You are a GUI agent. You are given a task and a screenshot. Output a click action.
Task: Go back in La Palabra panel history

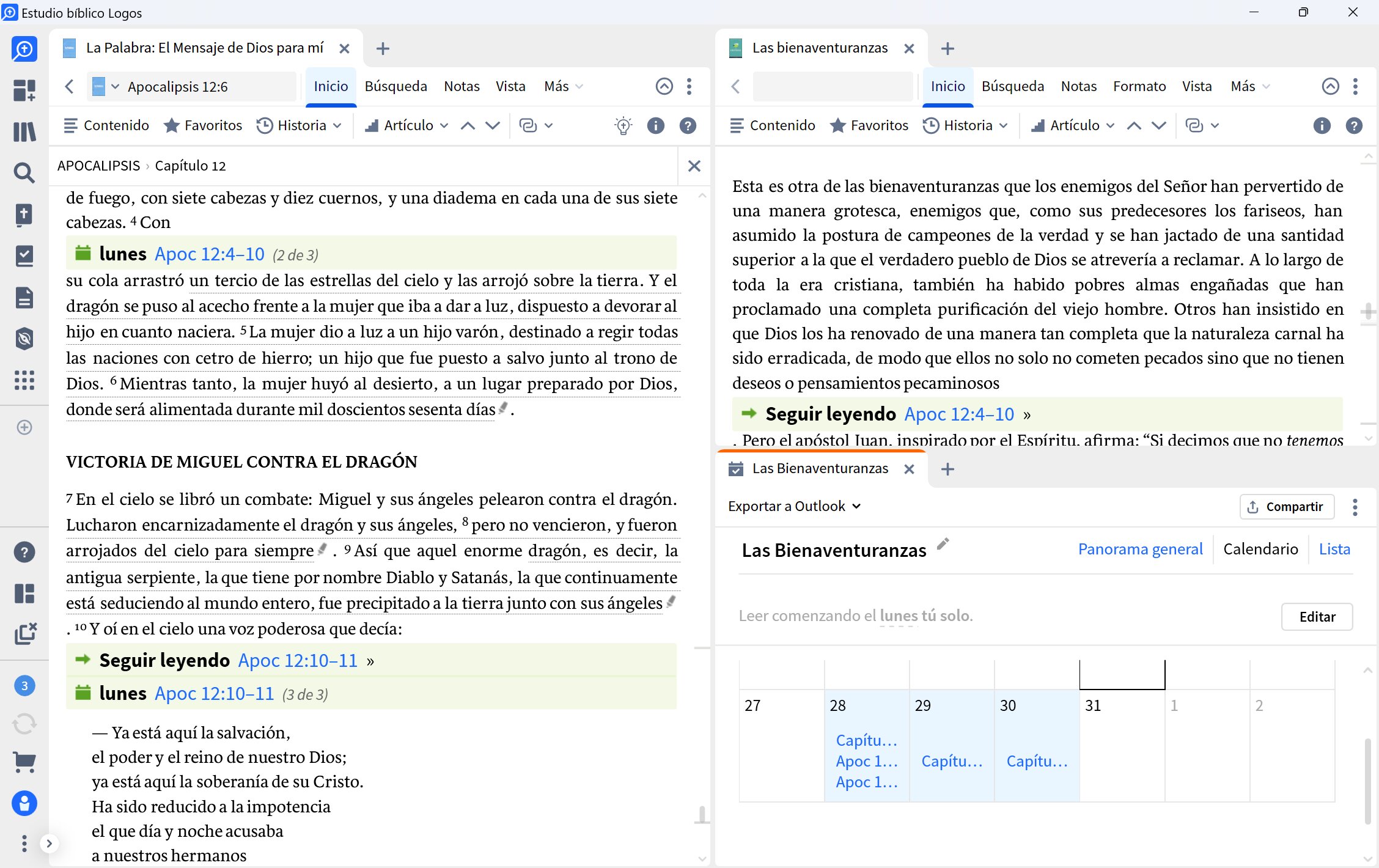pos(69,87)
